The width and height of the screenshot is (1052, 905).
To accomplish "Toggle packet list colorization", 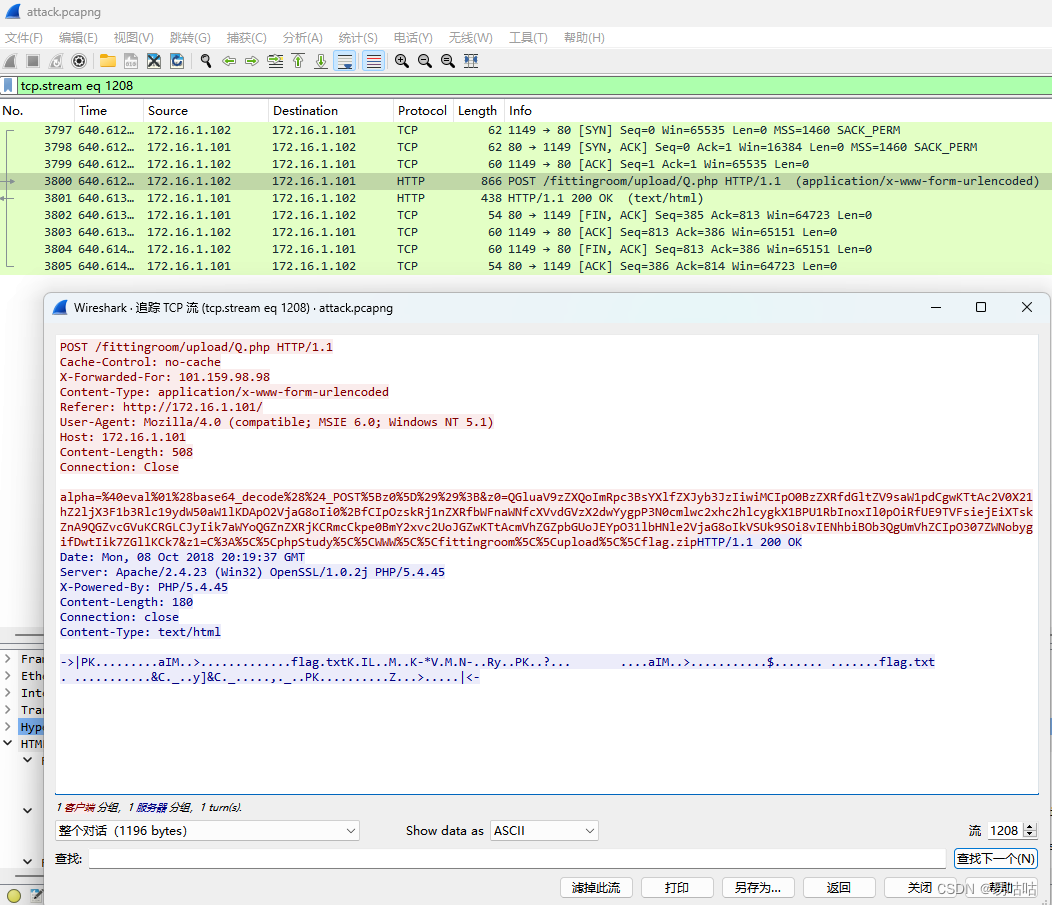I will click(x=373, y=60).
